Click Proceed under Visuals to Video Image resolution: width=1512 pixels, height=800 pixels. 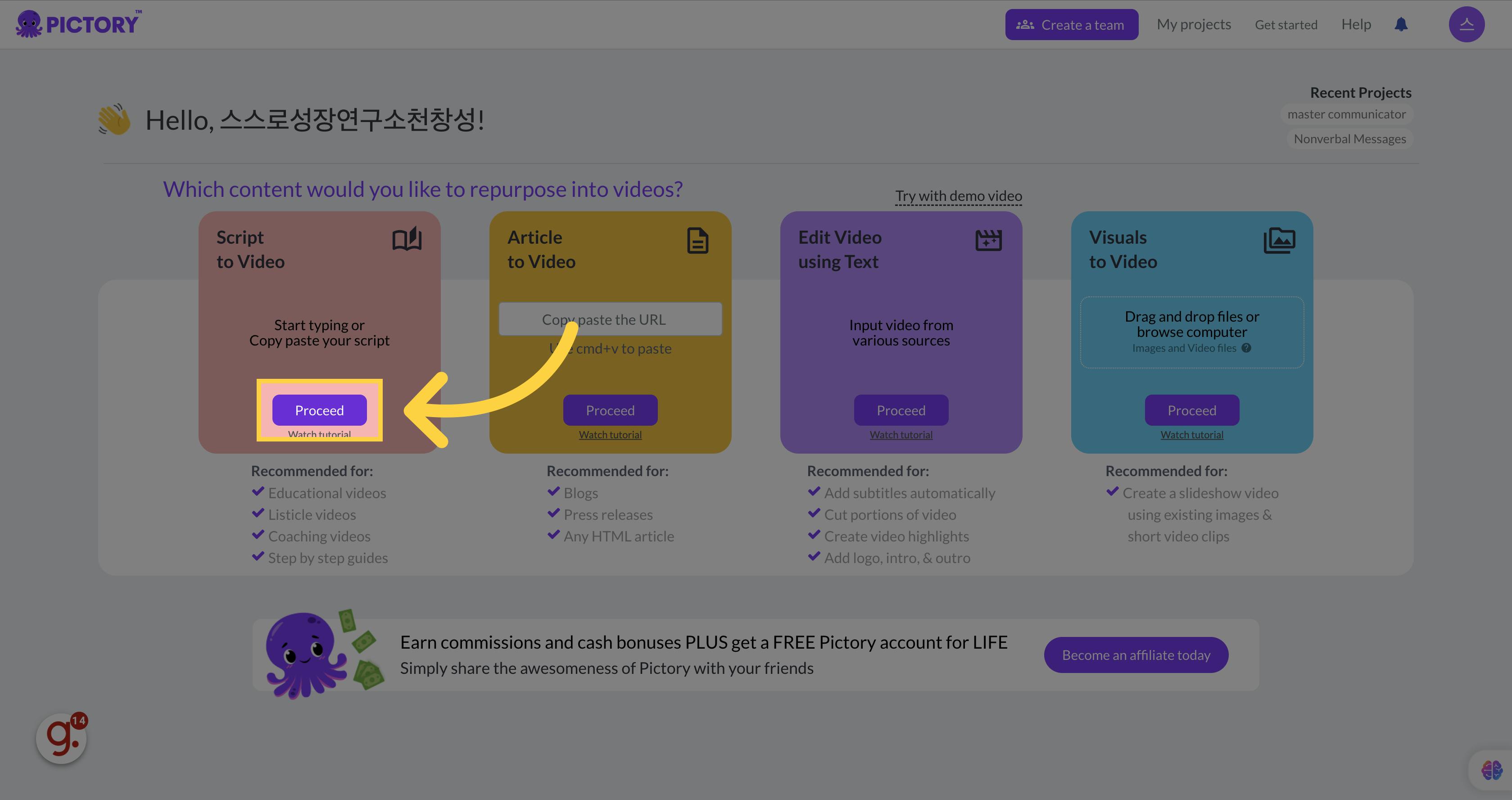[1191, 410]
